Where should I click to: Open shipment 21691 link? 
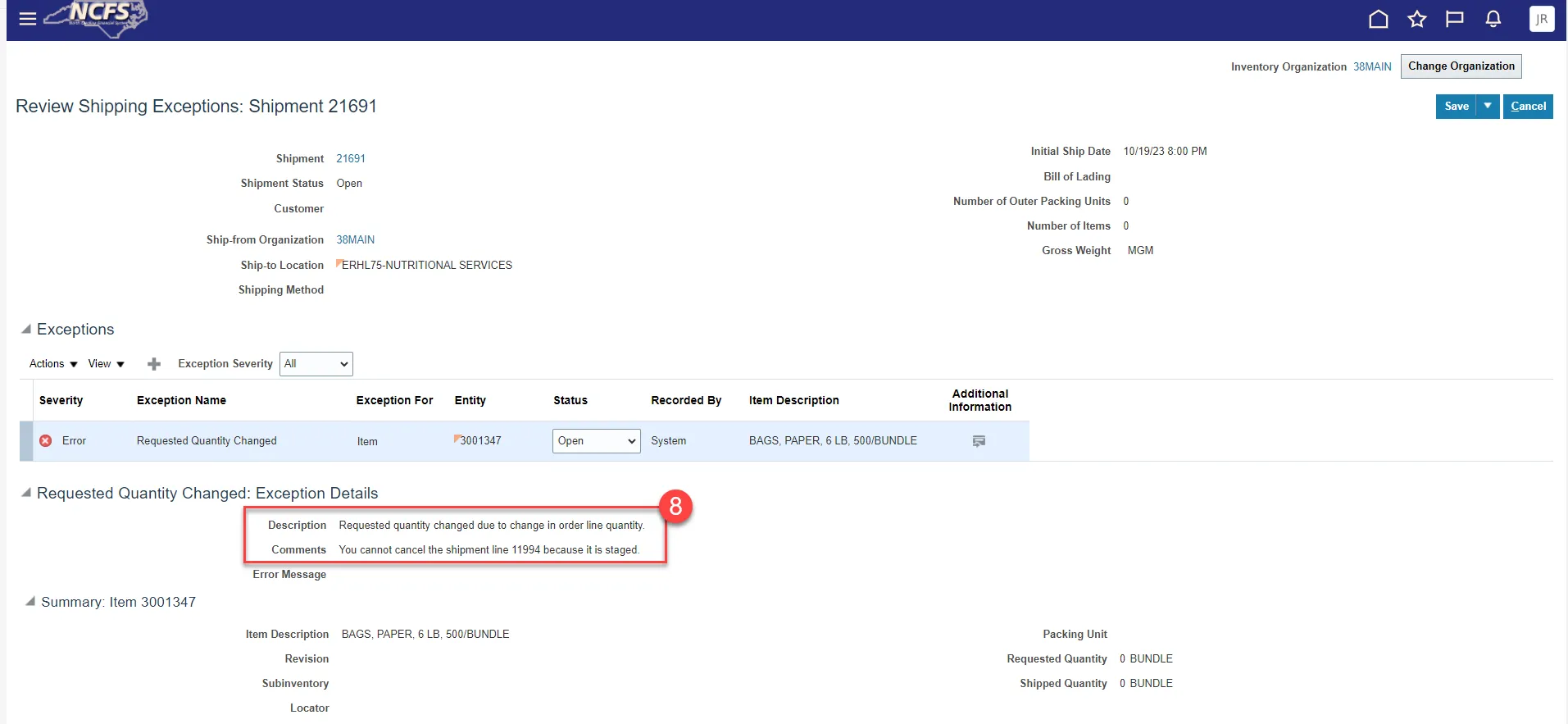coord(351,158)
